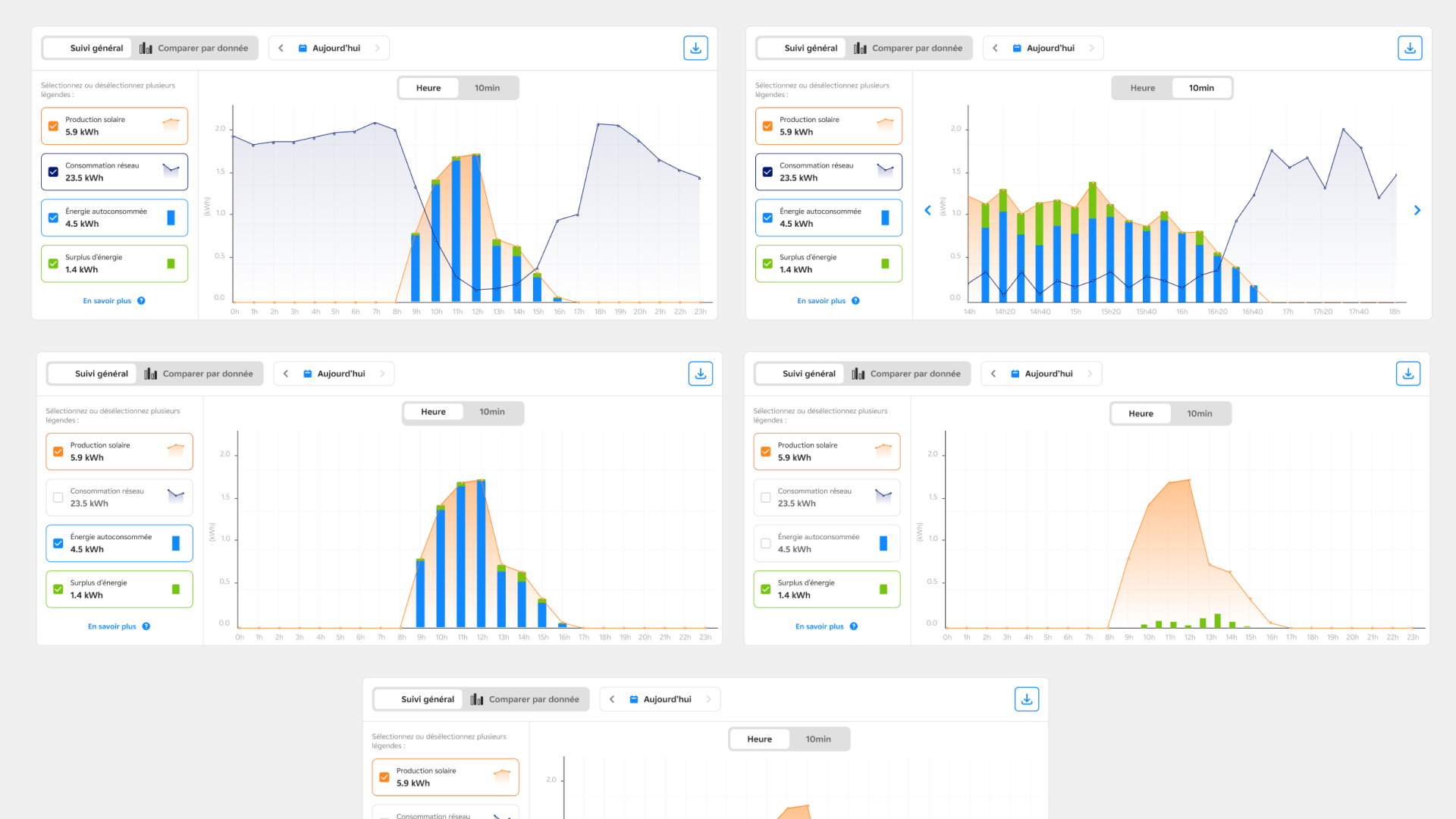Uncheck Énergie autoconsommée in top-left panel
Viewport: 1456px width, 819px height.
pyautogui.click(x=53, y=218)
